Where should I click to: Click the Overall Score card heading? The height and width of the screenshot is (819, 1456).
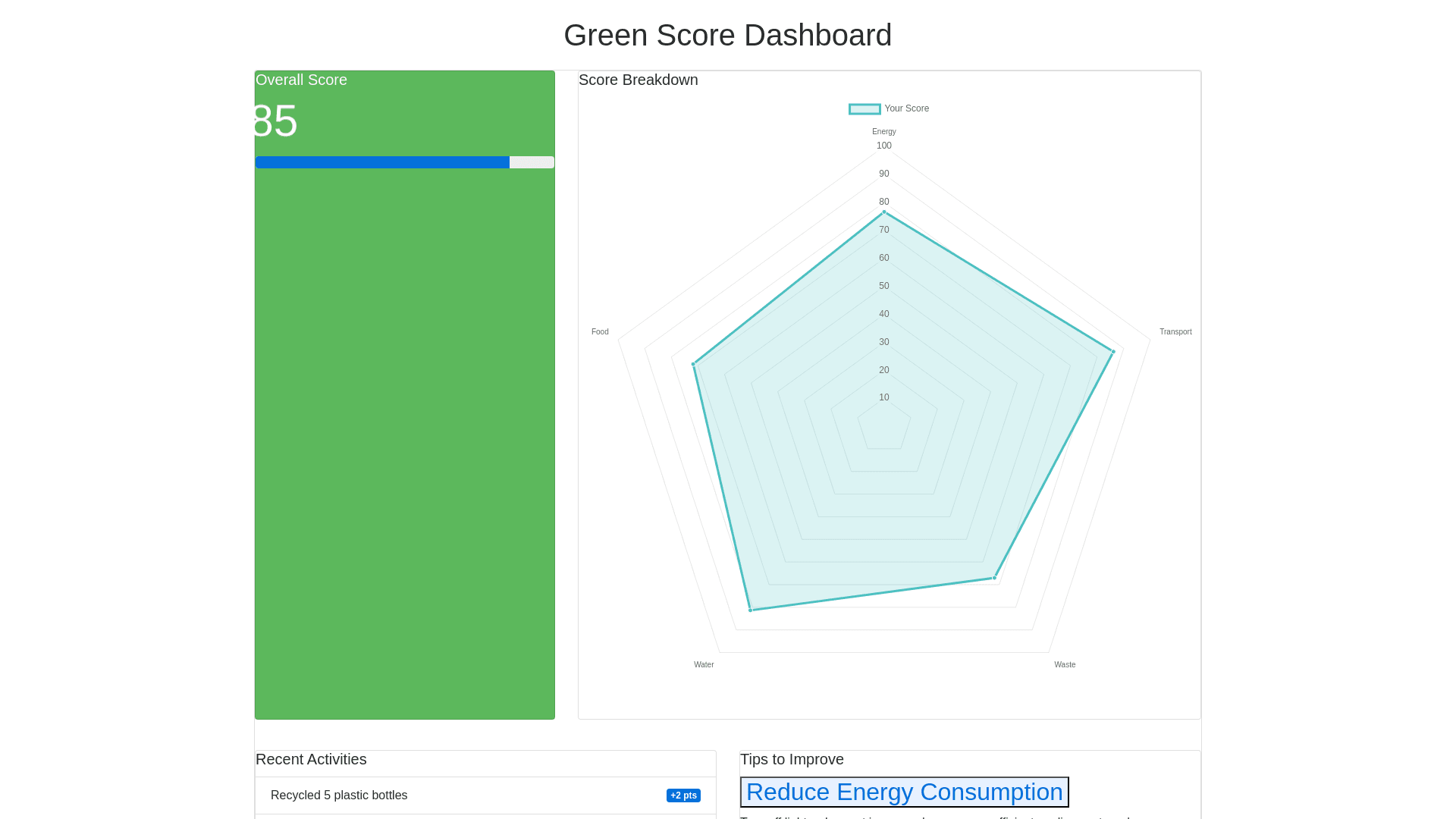(301, 80)
